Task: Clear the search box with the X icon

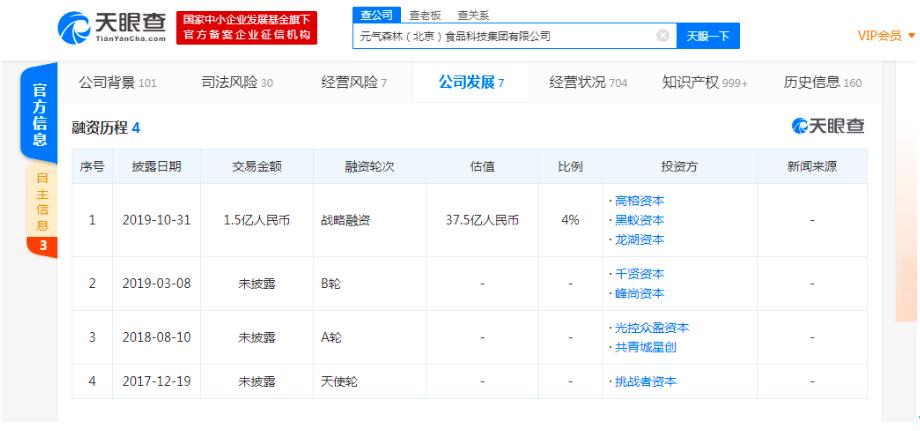Action: (662, 36)
